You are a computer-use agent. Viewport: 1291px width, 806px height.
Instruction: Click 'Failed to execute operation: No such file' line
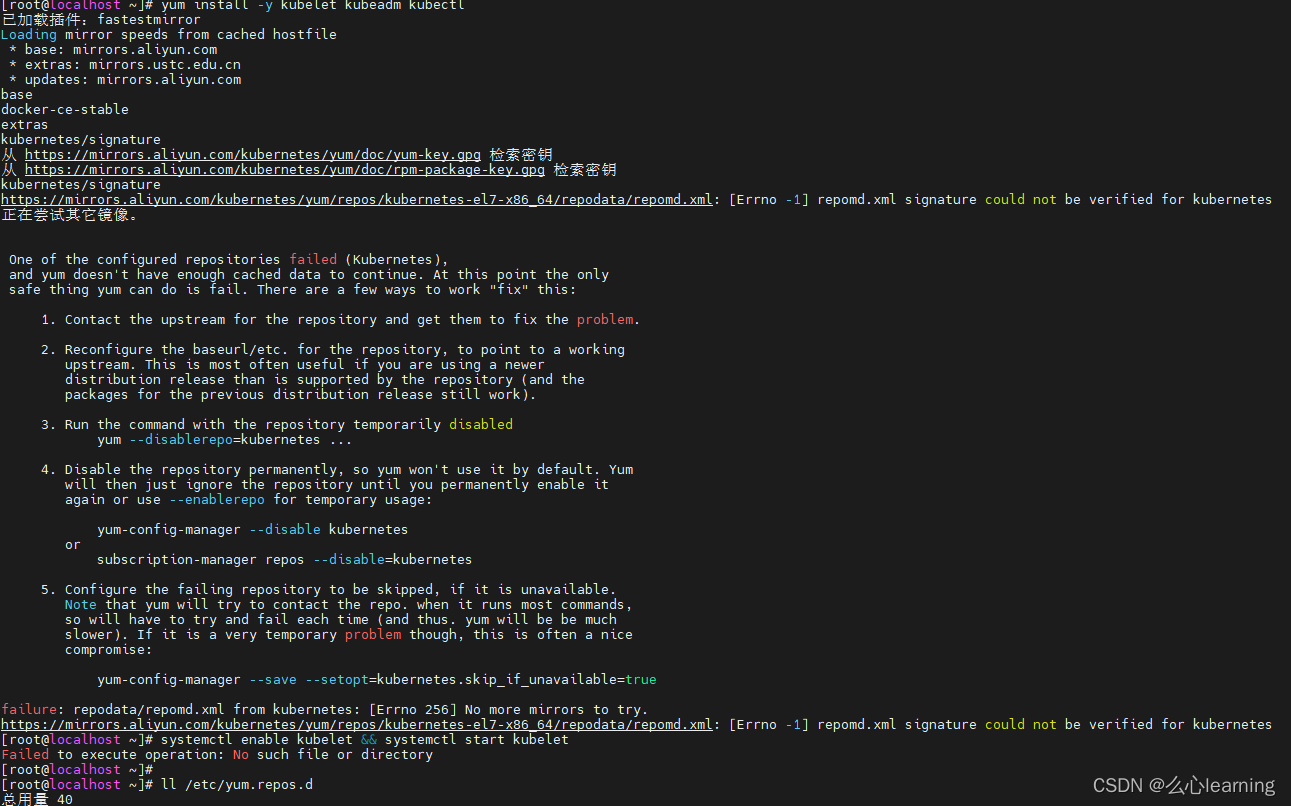pos(217,755)
